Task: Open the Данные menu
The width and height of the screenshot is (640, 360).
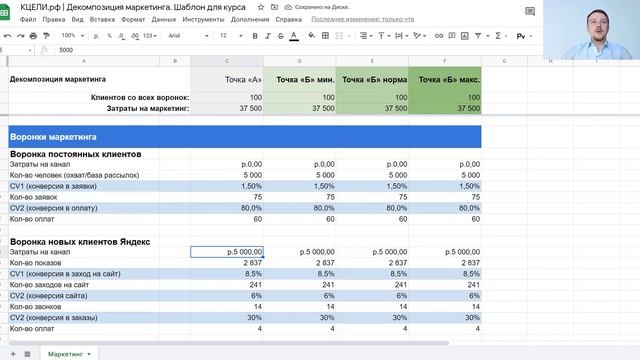Action: point(164,19)
